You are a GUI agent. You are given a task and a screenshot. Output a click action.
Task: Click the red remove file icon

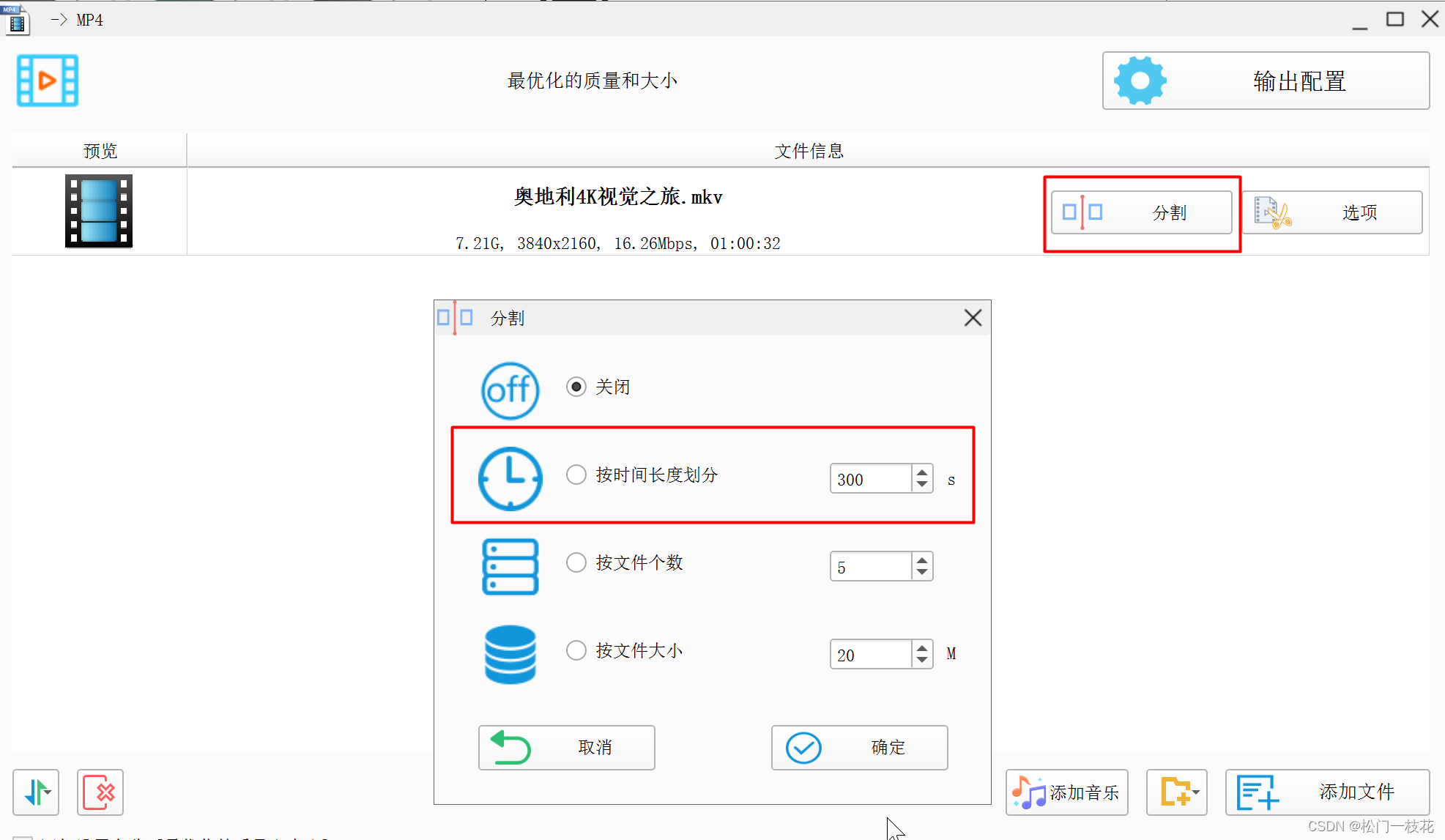pos(100,792)
